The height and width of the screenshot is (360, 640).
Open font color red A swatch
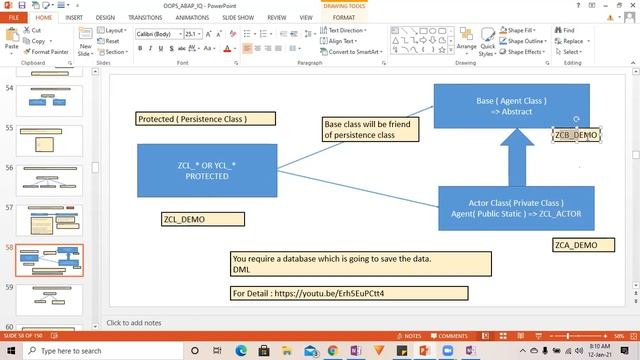tap(227, 49)
